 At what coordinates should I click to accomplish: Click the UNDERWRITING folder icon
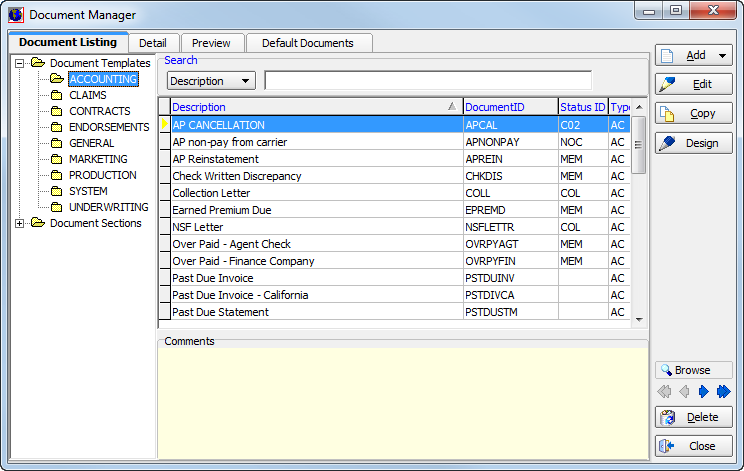tap(57, 207)
